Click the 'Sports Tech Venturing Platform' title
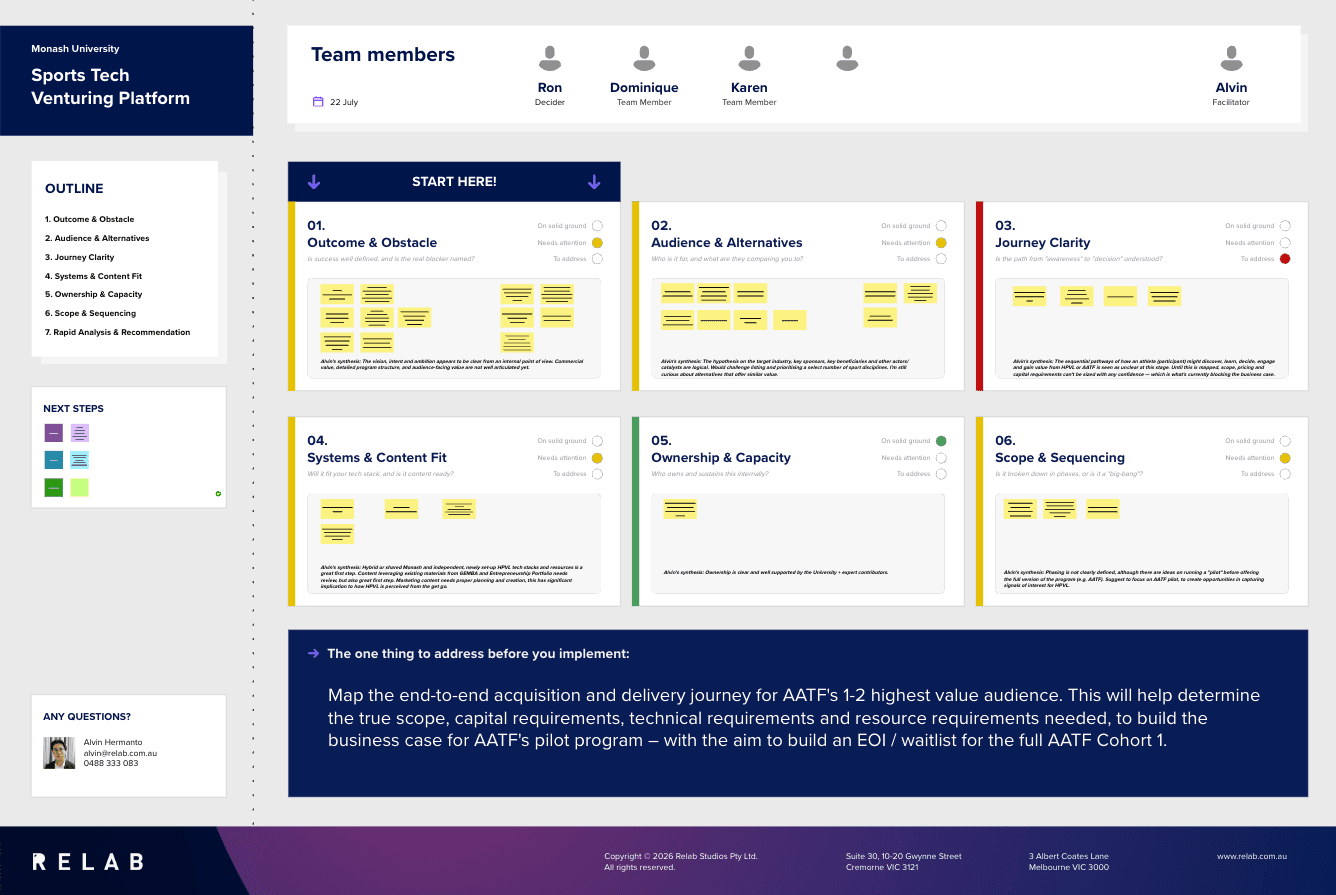 tap(110, 87)
